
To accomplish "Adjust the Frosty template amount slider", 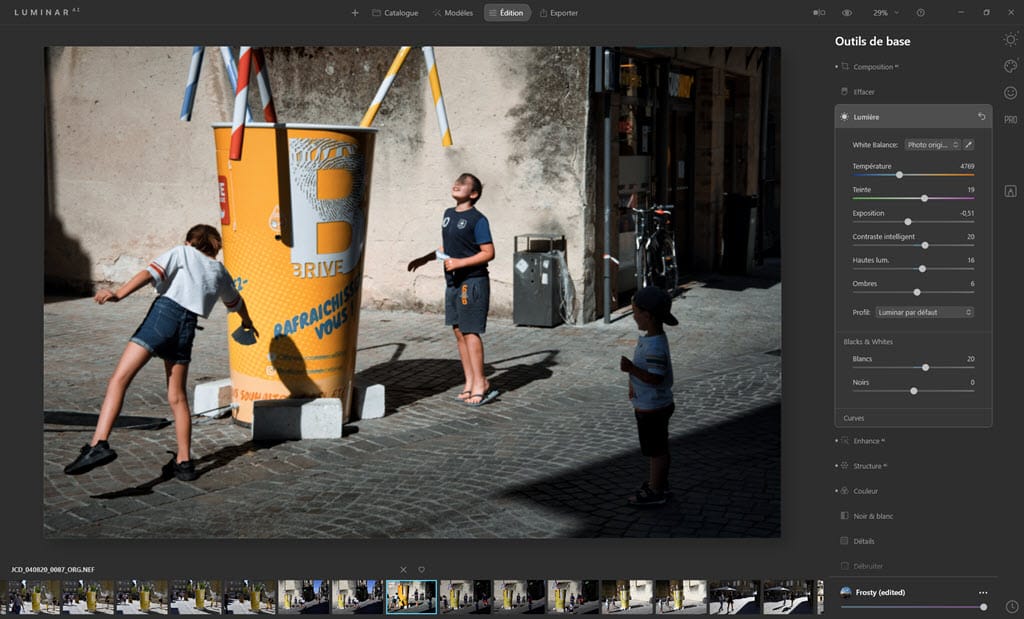I will 984,607.
